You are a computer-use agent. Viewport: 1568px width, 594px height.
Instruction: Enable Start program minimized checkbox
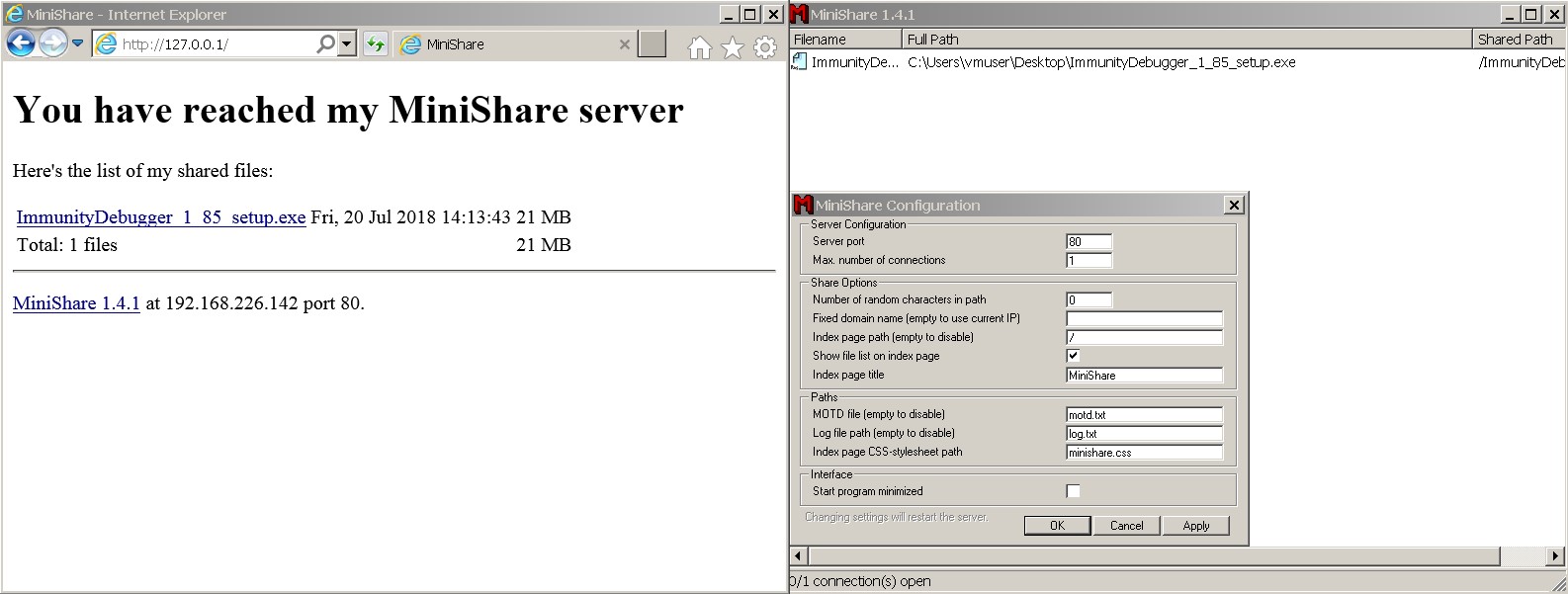pos(1073,491)
